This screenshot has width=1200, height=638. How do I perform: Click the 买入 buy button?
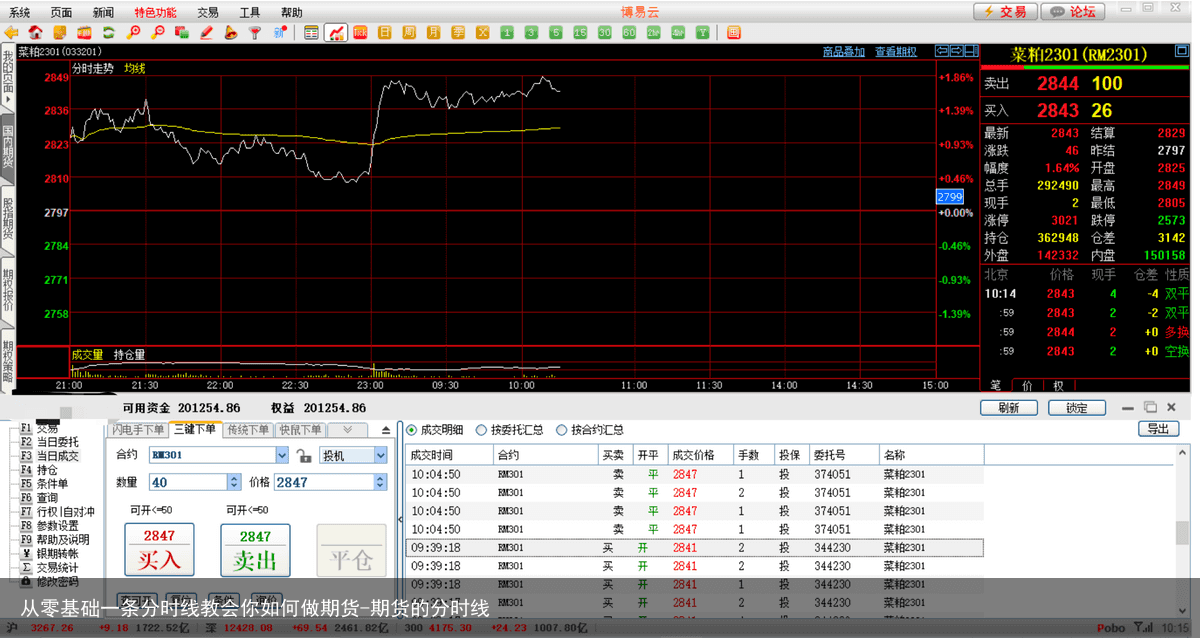point(159,550)
